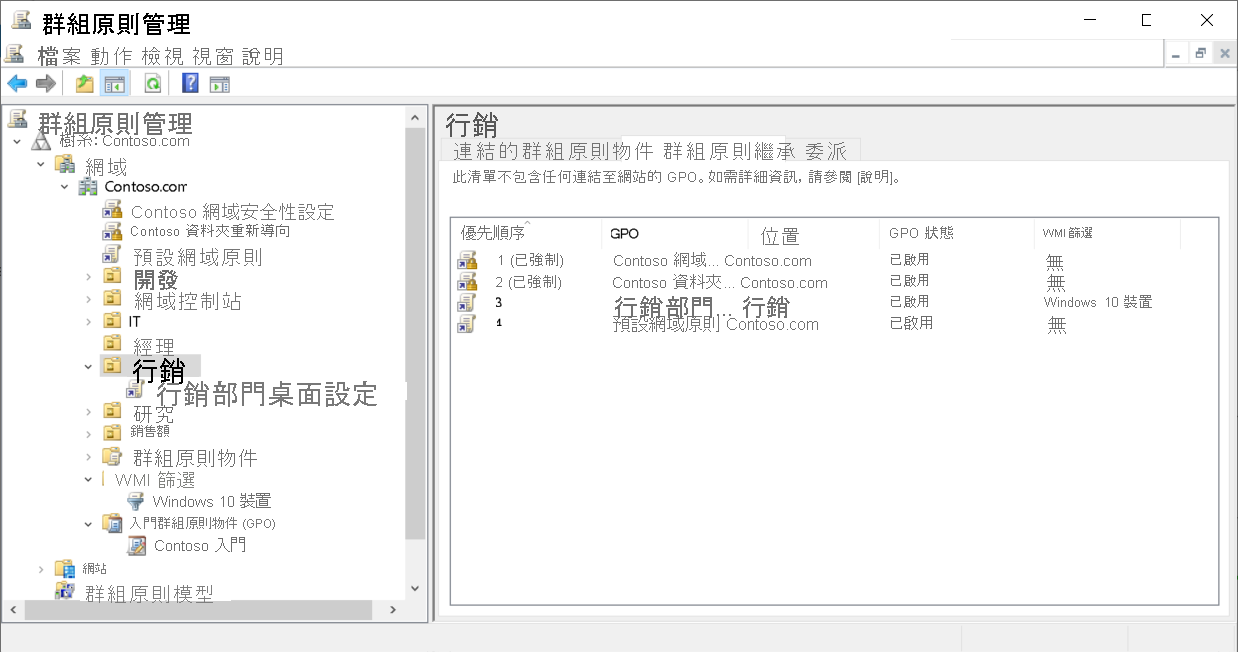Collapse the 行銷 organizational unit

pyautogui.click(x=88, y=366)
